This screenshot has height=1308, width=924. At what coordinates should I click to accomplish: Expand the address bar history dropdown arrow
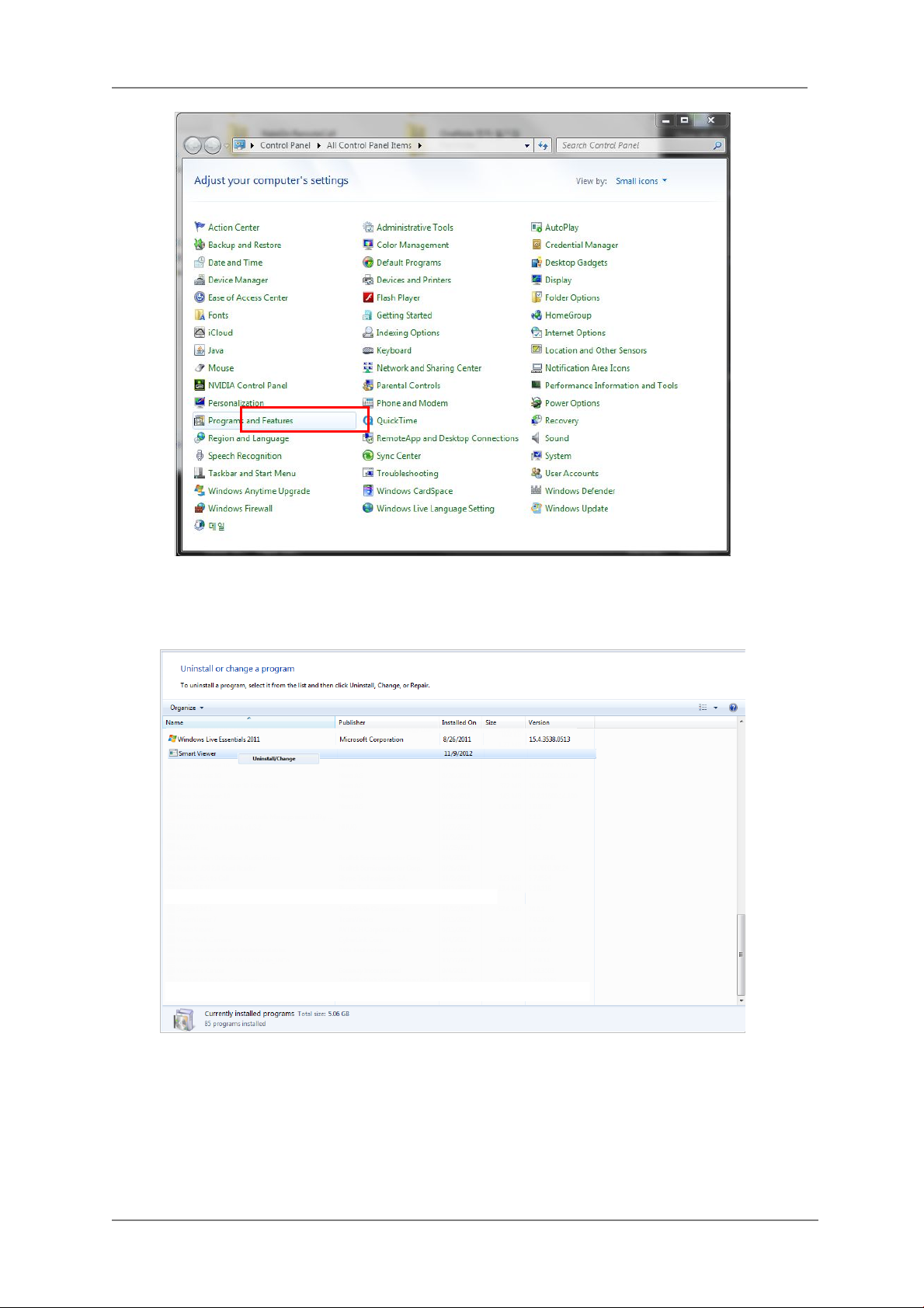(x=527, y=145)
